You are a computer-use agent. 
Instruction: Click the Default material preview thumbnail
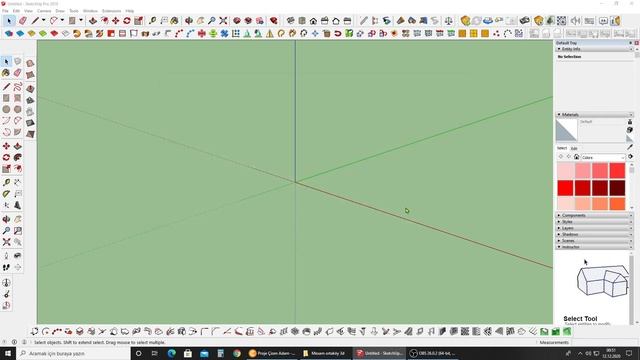pyautogui.click(x=567, y=130)
